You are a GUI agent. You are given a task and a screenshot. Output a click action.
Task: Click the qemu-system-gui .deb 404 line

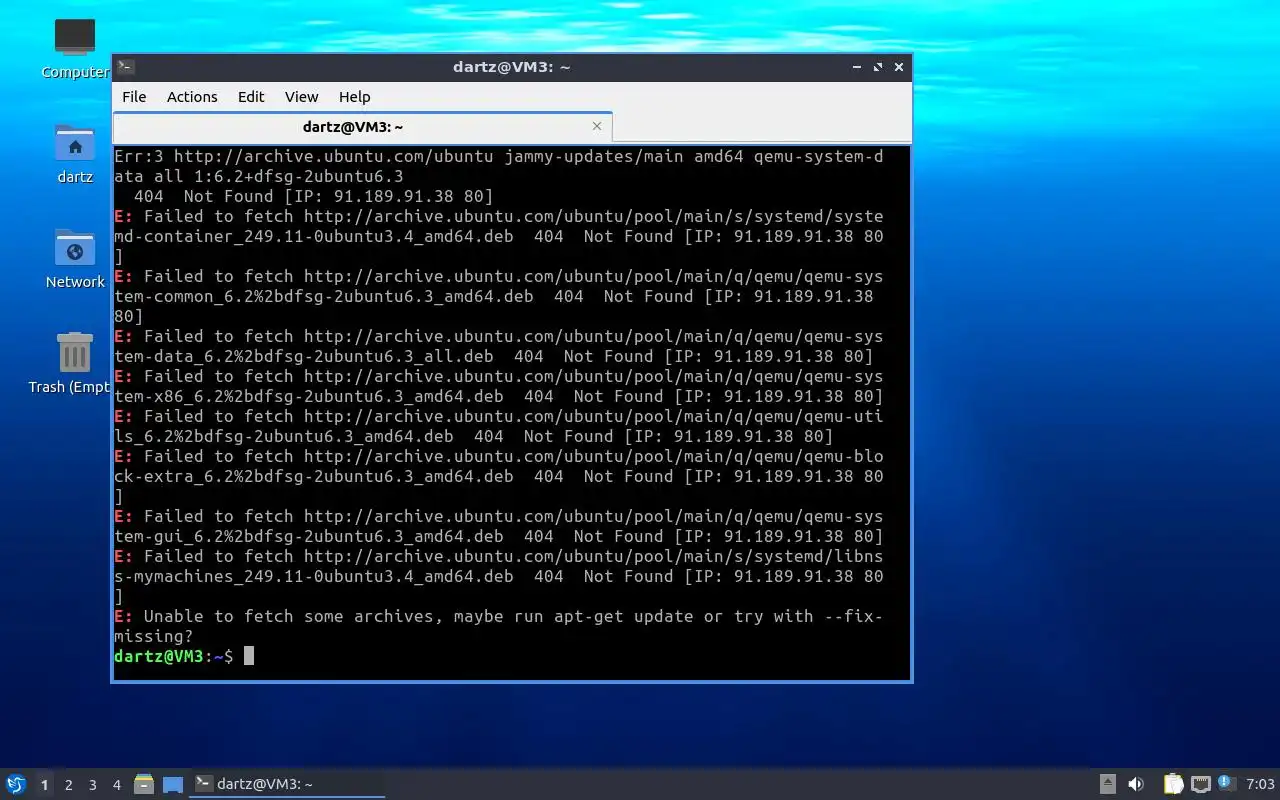pyautogui.click(x=498, y=536)
